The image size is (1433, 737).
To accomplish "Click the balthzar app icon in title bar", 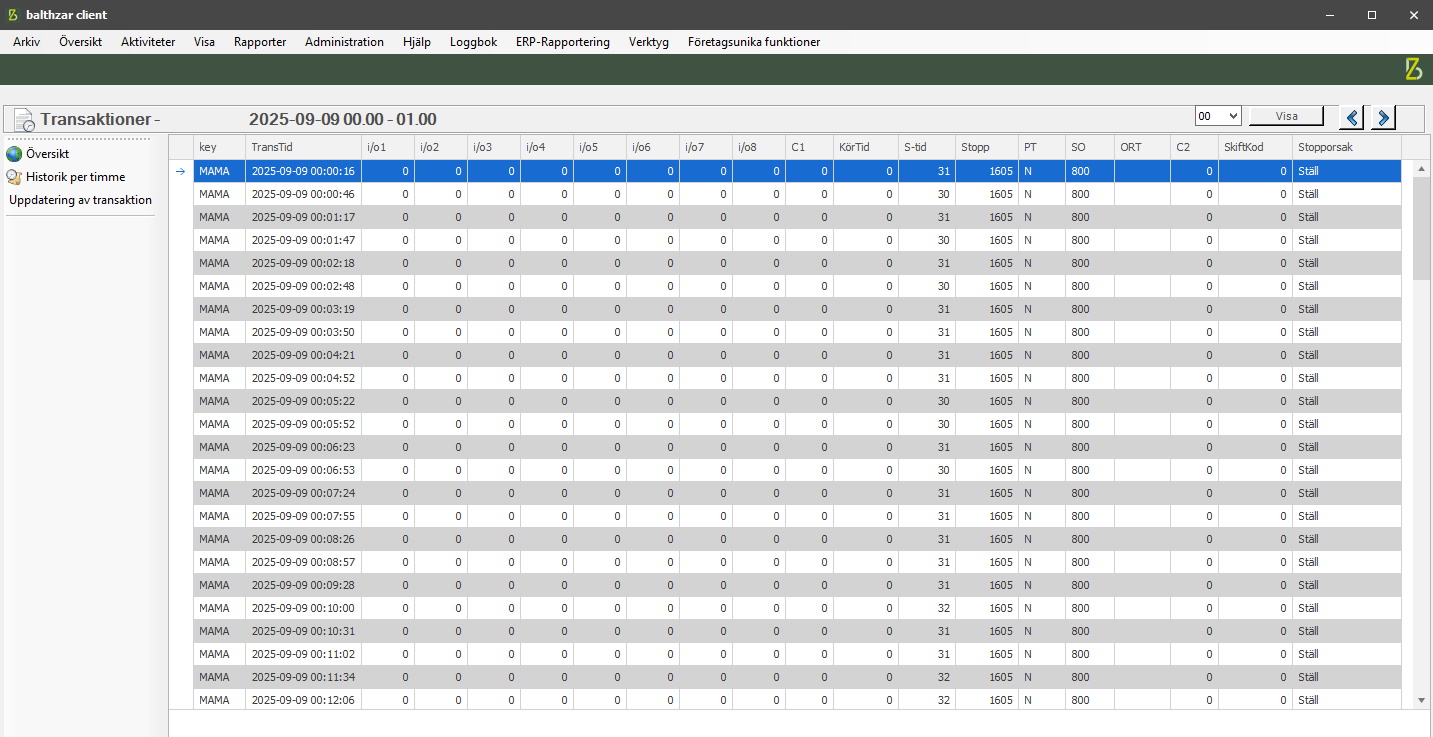I will [x=13, y=15].
